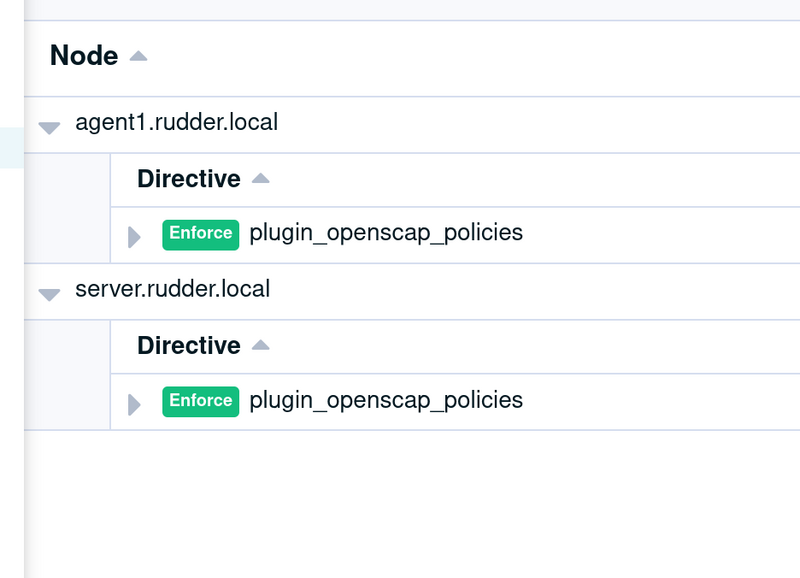Screen dimensions: 800x578
Task: Click the teal highlighted strip at left edge
Action: pos(12,148)
